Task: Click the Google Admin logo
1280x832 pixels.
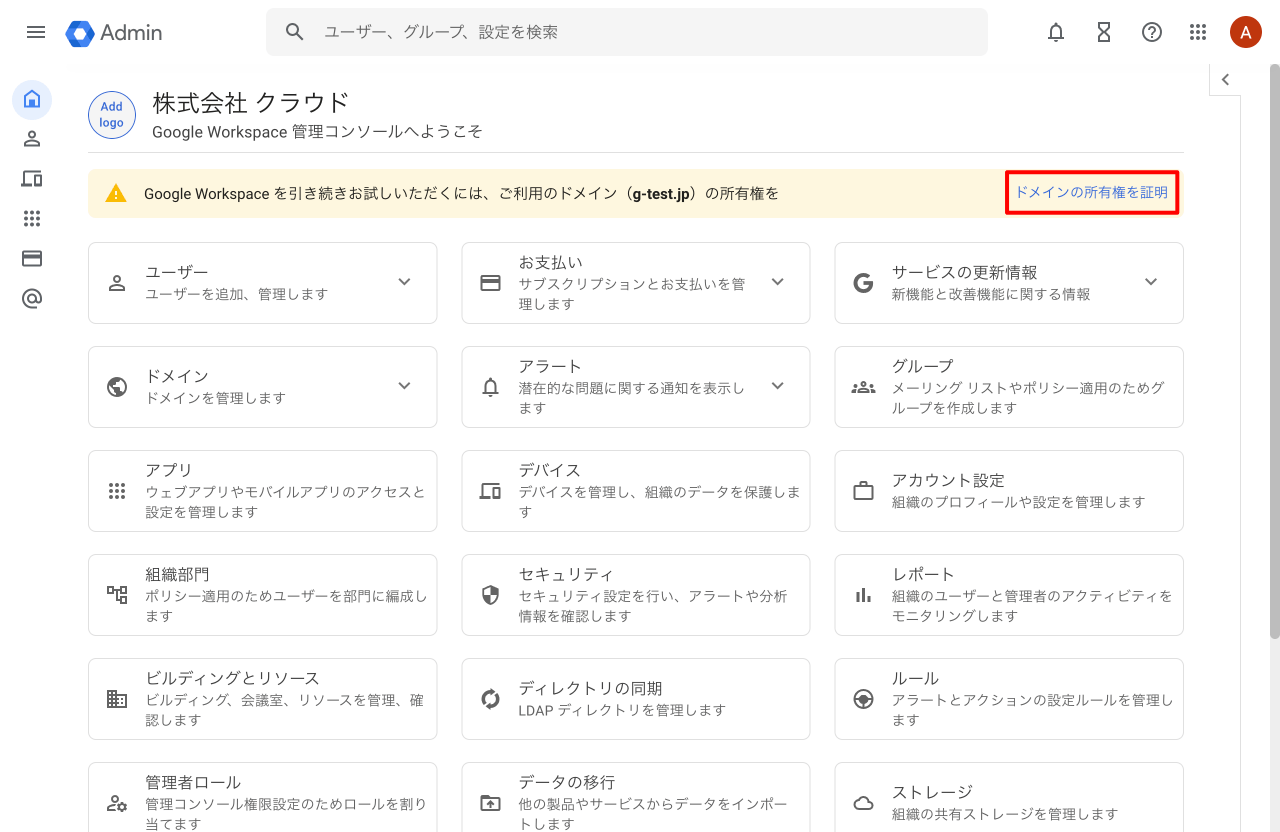Action: coord(114,32)
